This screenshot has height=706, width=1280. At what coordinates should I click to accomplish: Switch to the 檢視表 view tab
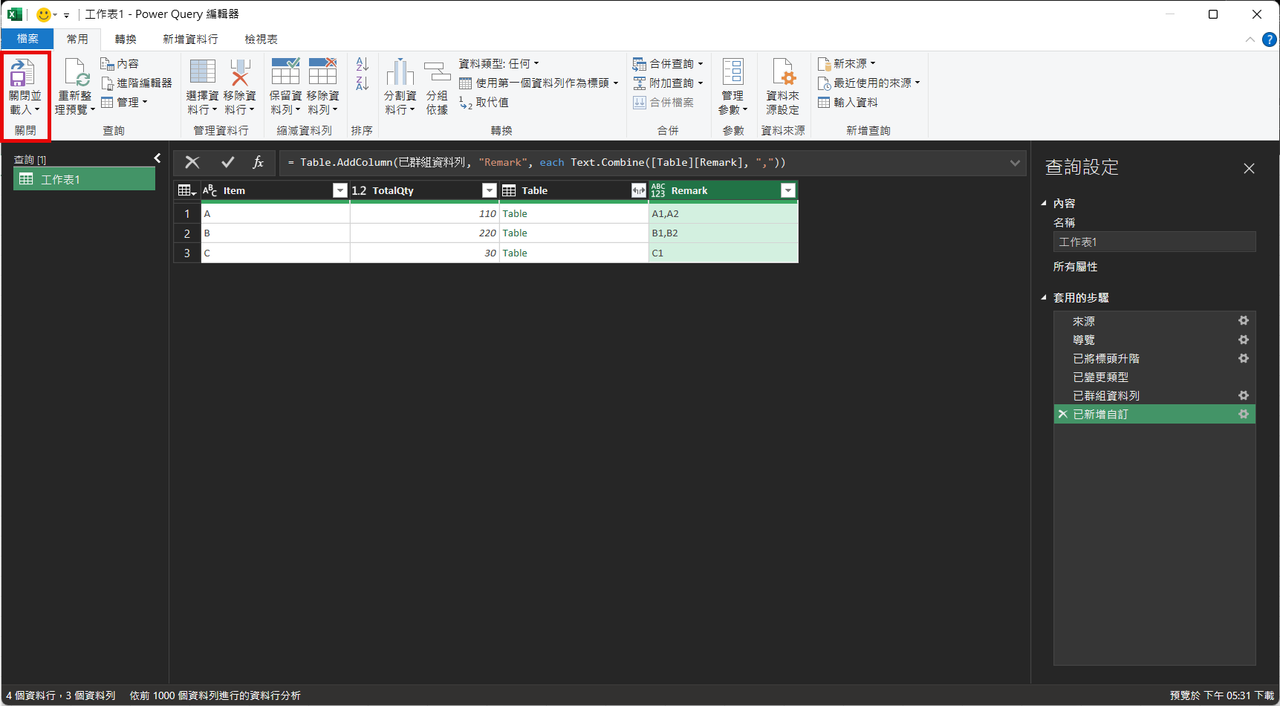[261, 39]
